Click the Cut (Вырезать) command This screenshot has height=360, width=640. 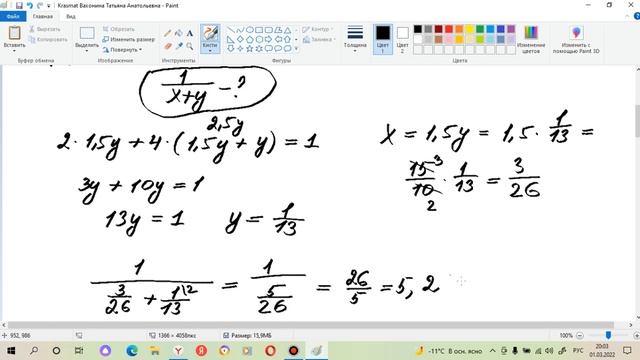click(x=45, y=29)
